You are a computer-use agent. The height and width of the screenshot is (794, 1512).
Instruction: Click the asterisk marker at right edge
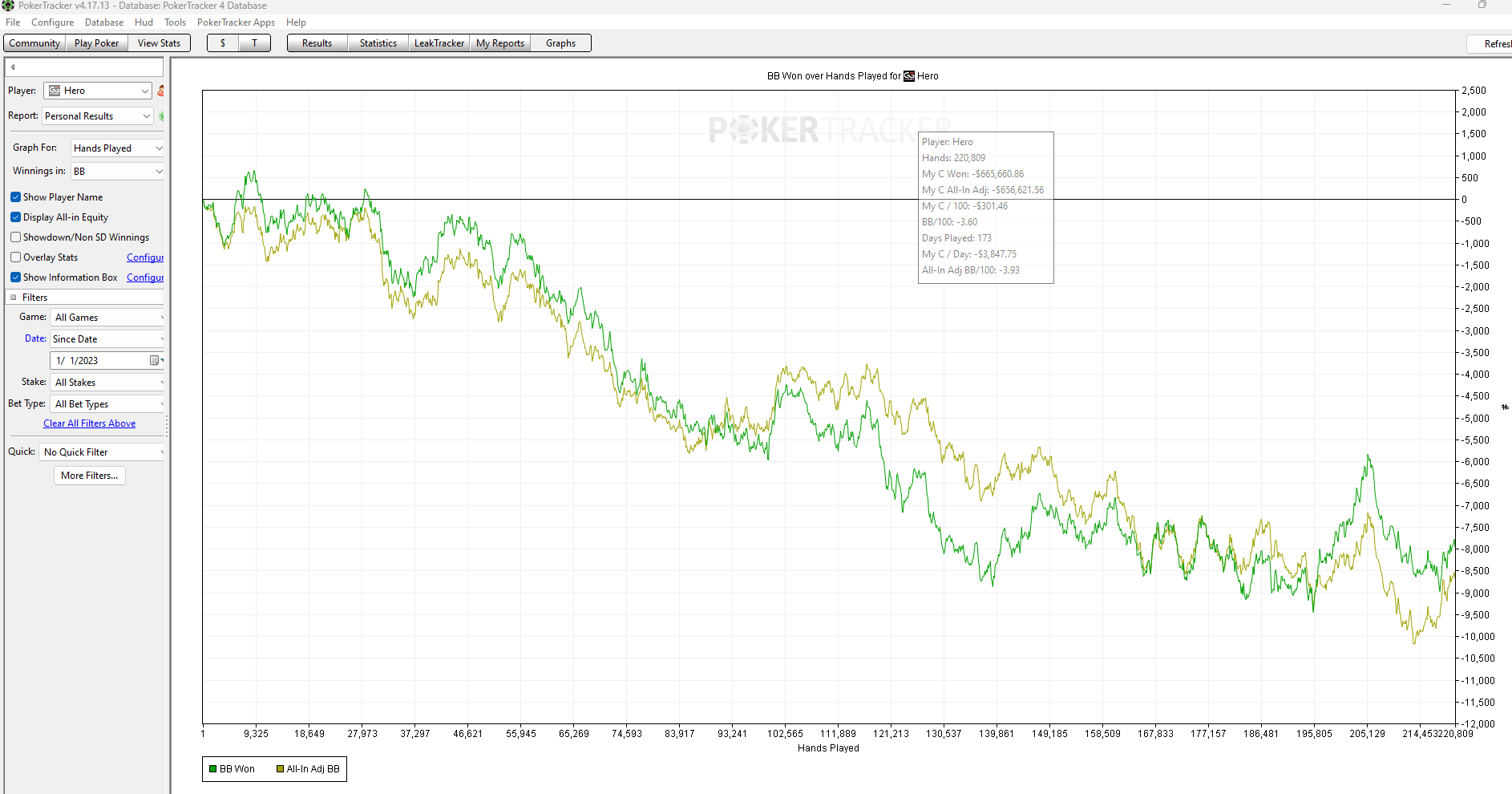tap(1505, 407)
